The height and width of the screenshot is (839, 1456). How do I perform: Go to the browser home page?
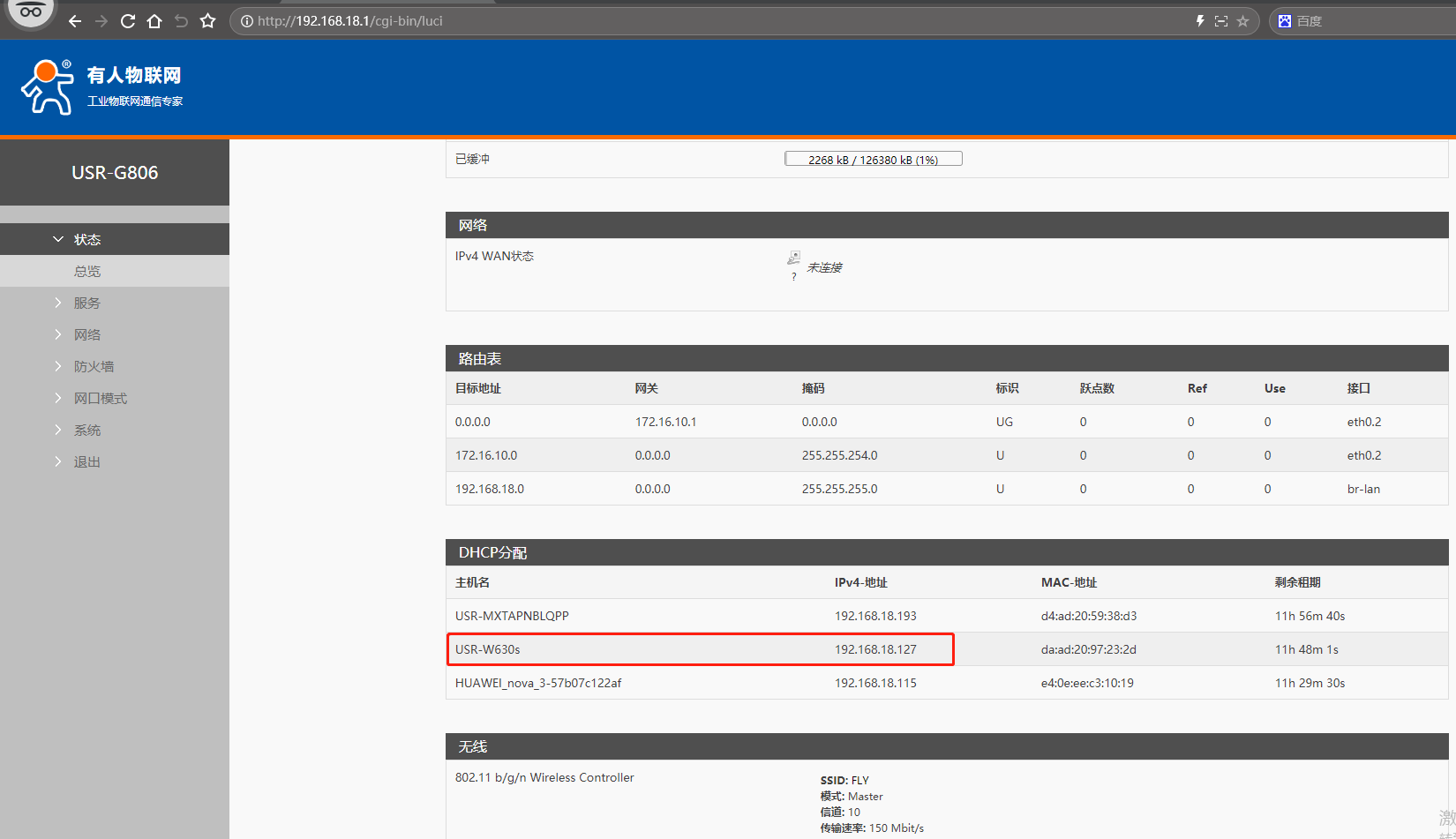coord(154,21)
